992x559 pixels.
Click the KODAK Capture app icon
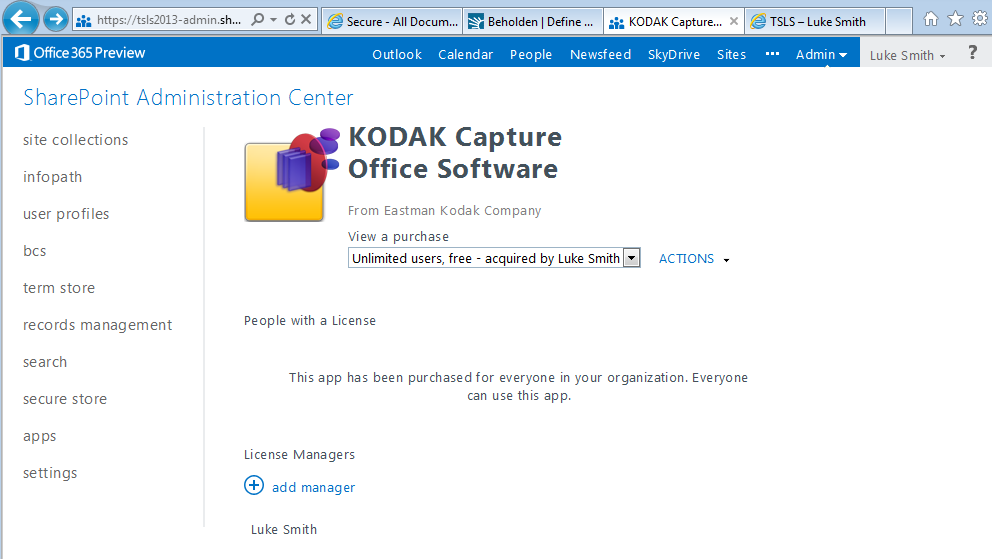pos(292,176)
